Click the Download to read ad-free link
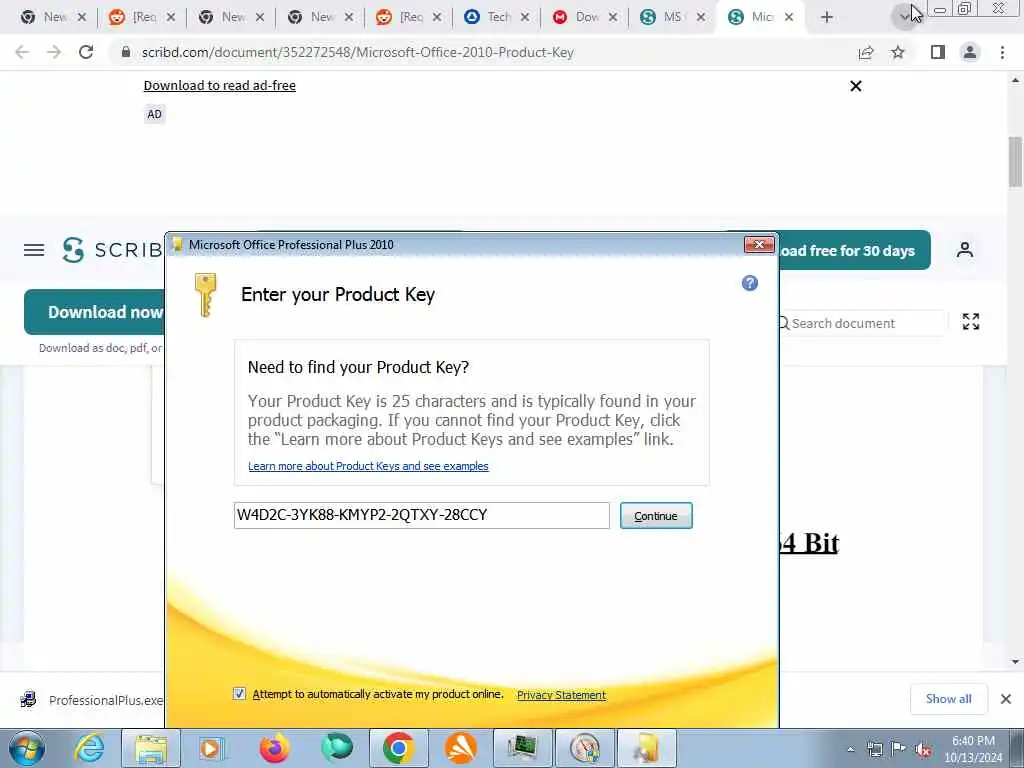The width and height of the screenshot is (1024, 768). tap(219, 86)
